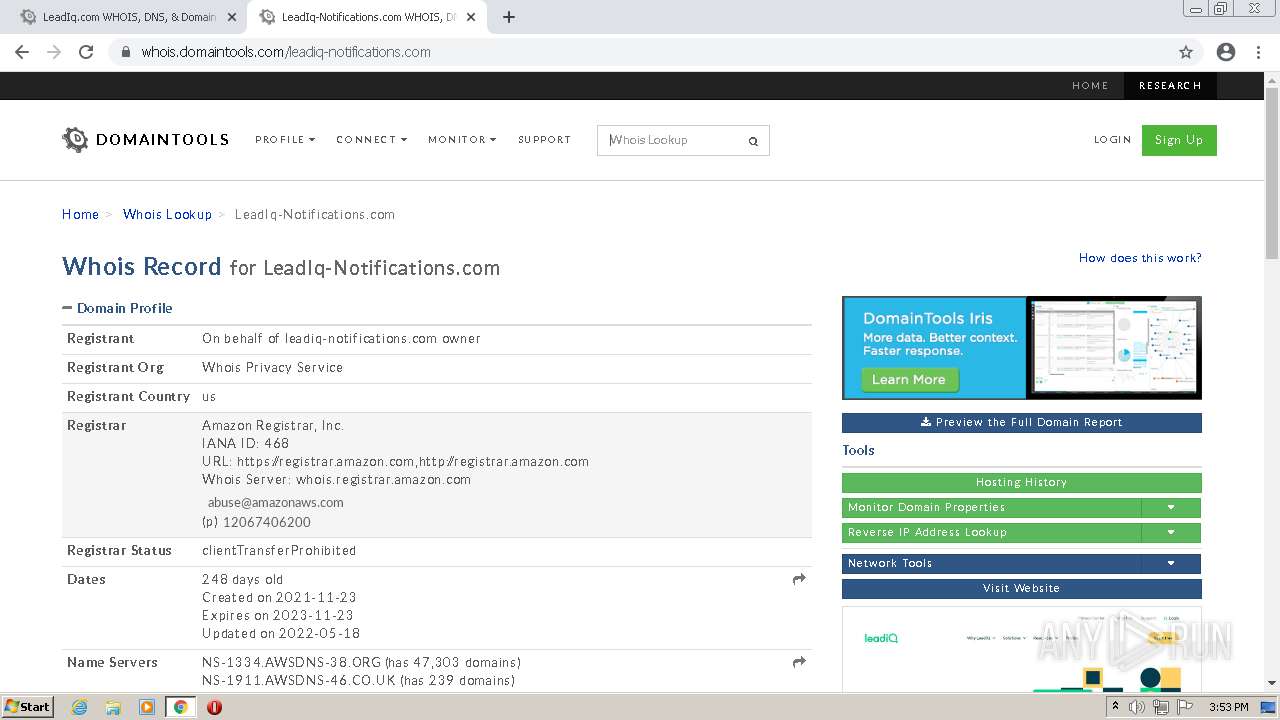Open the media player taskbar icon
This screenshot has width=1280, height=720.
pyautogui.click(x=147, y=707)
